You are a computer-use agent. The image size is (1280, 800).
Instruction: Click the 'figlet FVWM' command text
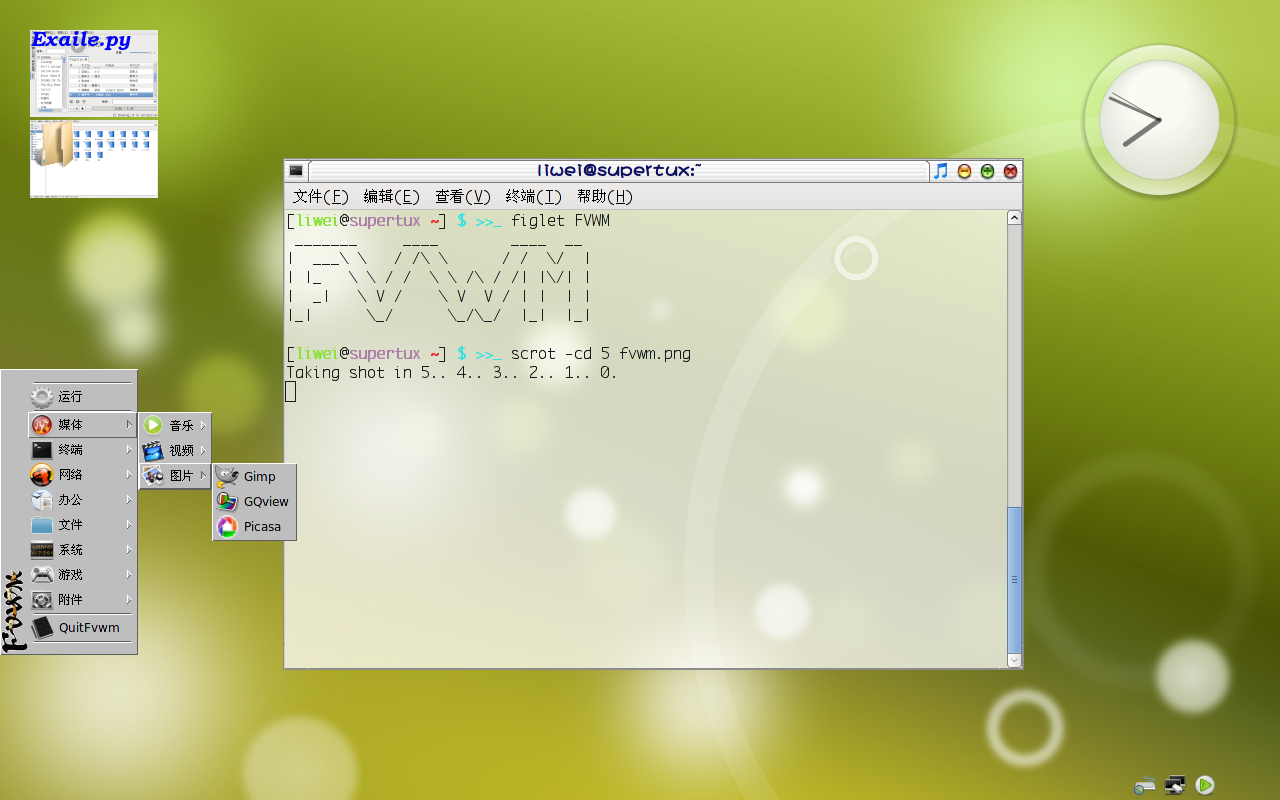pyautogui.click(x=560, y=221)
